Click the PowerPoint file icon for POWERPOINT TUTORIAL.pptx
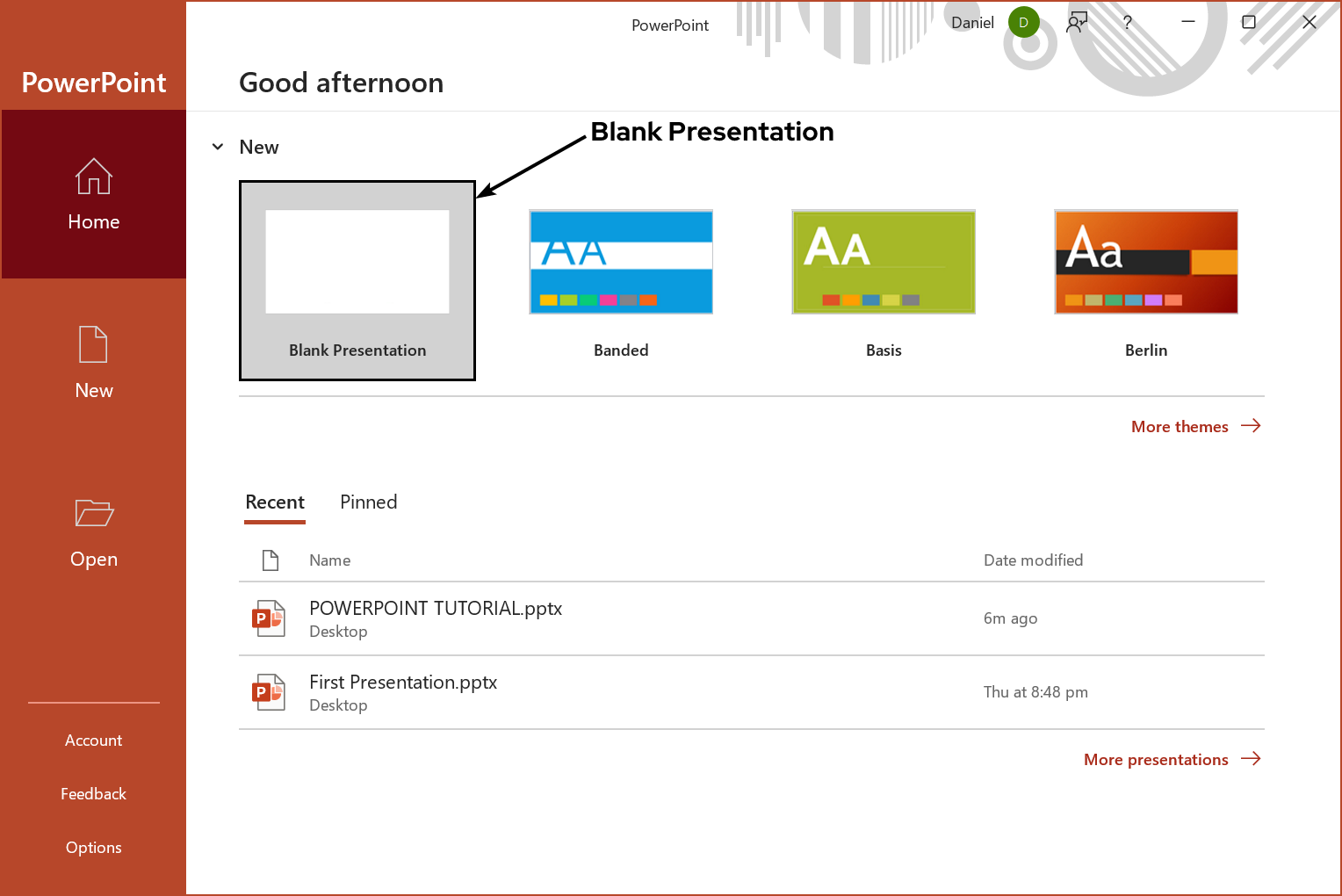Screen dimensions: 1342x896 269,618
